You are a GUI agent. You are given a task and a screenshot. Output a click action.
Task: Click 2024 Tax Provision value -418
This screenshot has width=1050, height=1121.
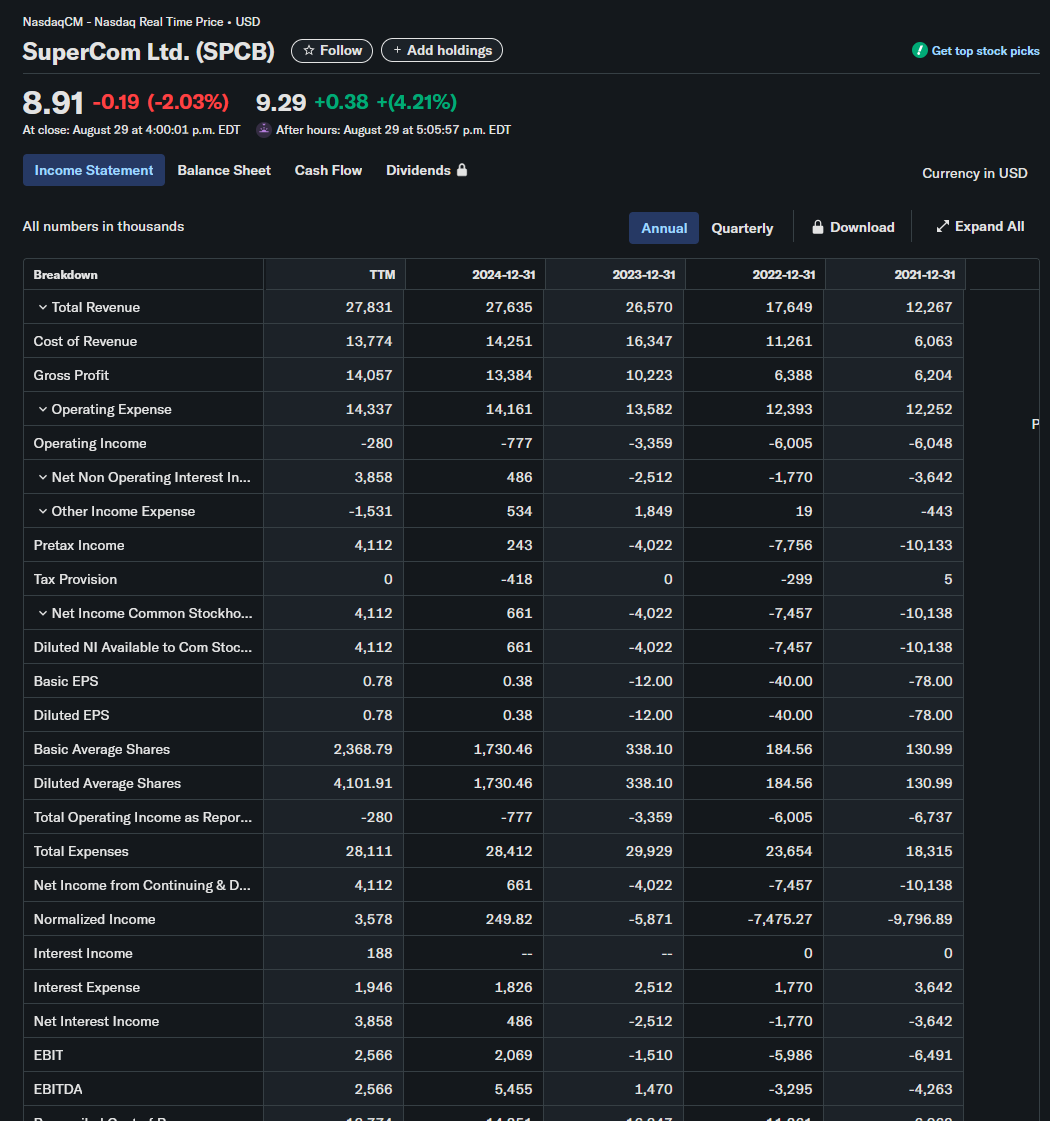pos(517,579)
